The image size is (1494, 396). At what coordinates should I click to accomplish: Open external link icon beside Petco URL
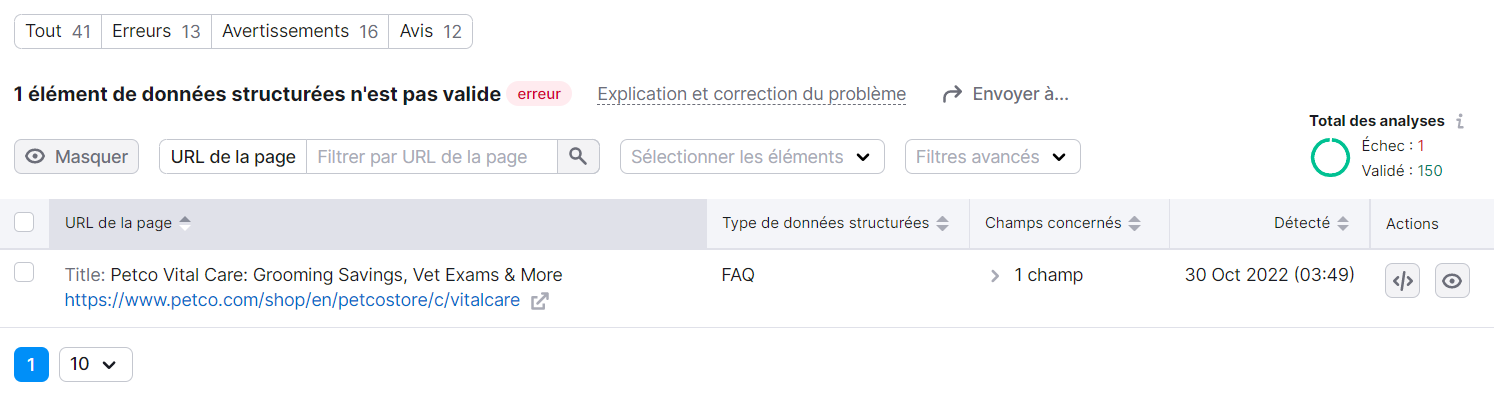point(539,300)
